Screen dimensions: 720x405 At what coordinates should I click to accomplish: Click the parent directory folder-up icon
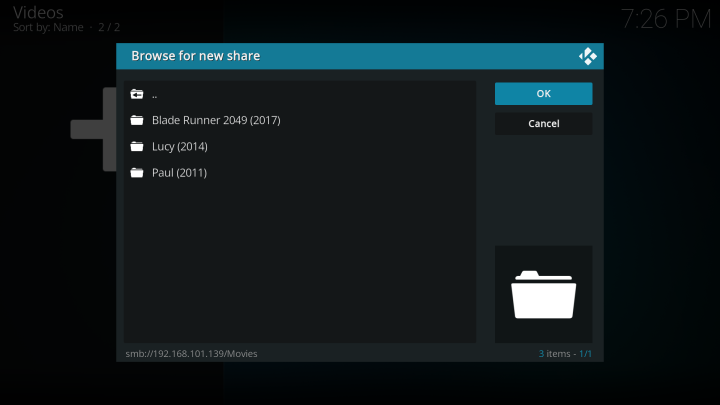(137, 95)
